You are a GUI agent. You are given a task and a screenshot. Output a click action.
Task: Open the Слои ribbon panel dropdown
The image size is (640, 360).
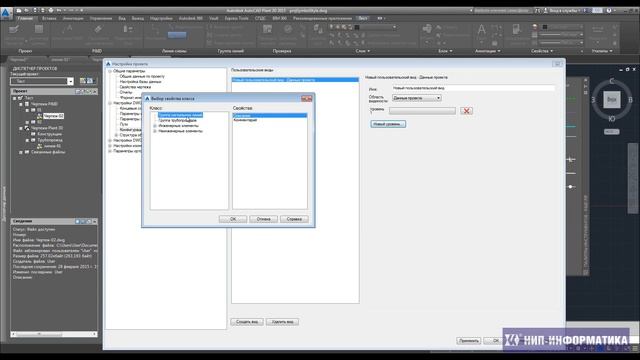363,51
